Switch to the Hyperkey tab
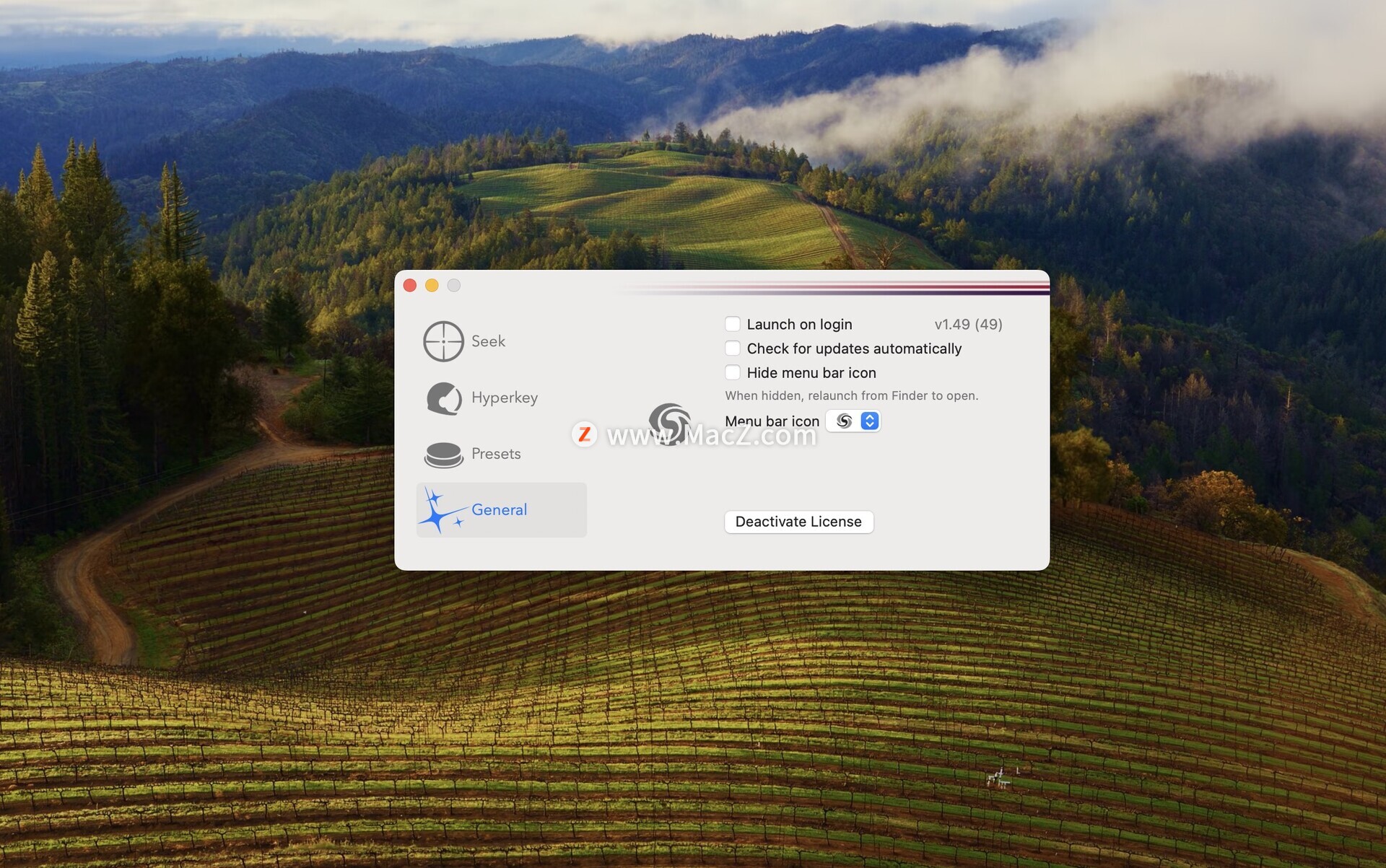1386x868 pixels. pos(505,398)
